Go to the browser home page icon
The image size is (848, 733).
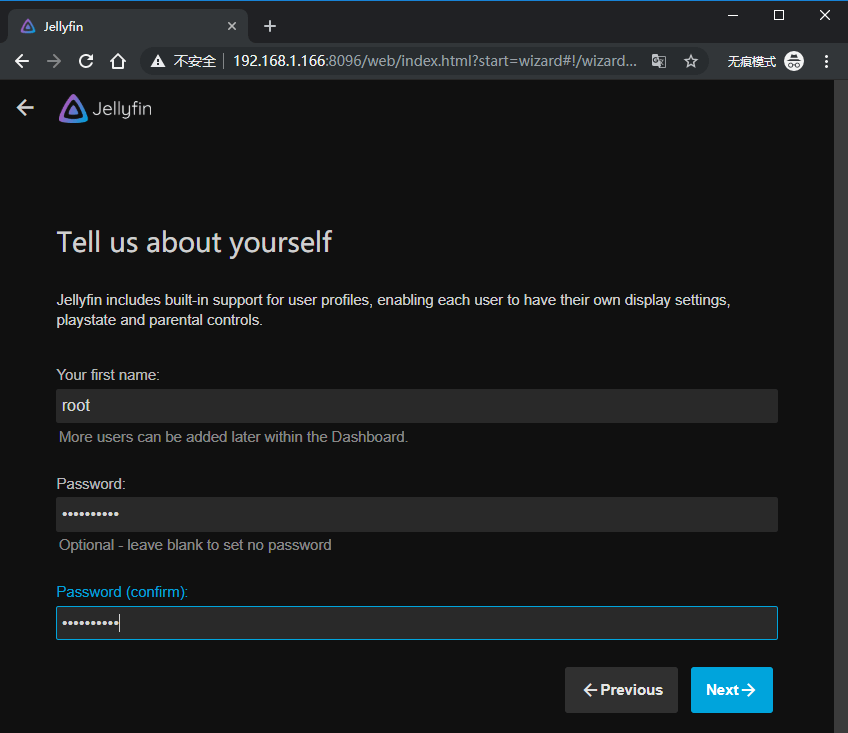point(118,61)
